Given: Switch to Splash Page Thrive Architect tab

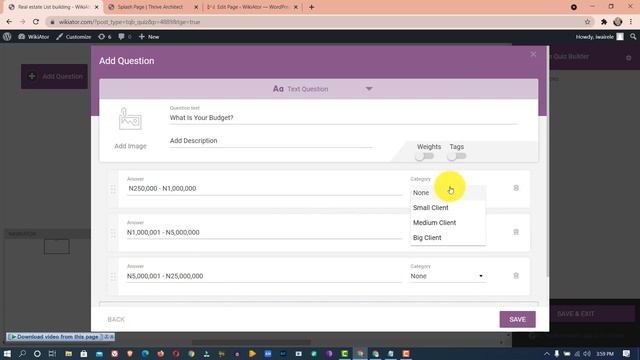Looking at the screenshot, I should point(151,7).
